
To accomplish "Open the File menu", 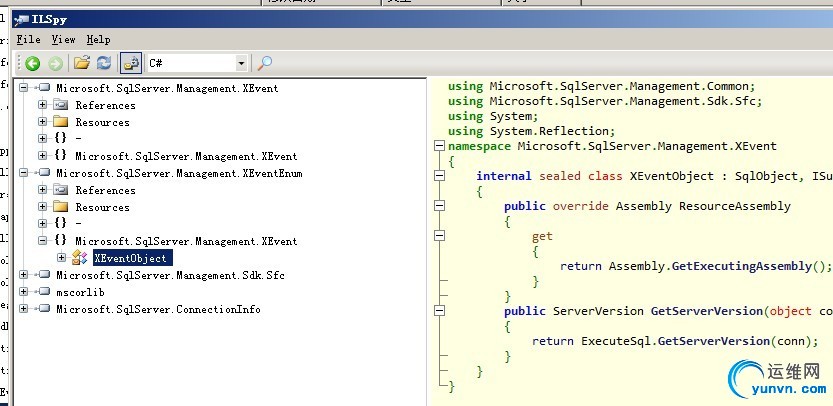I will [28, 39].
